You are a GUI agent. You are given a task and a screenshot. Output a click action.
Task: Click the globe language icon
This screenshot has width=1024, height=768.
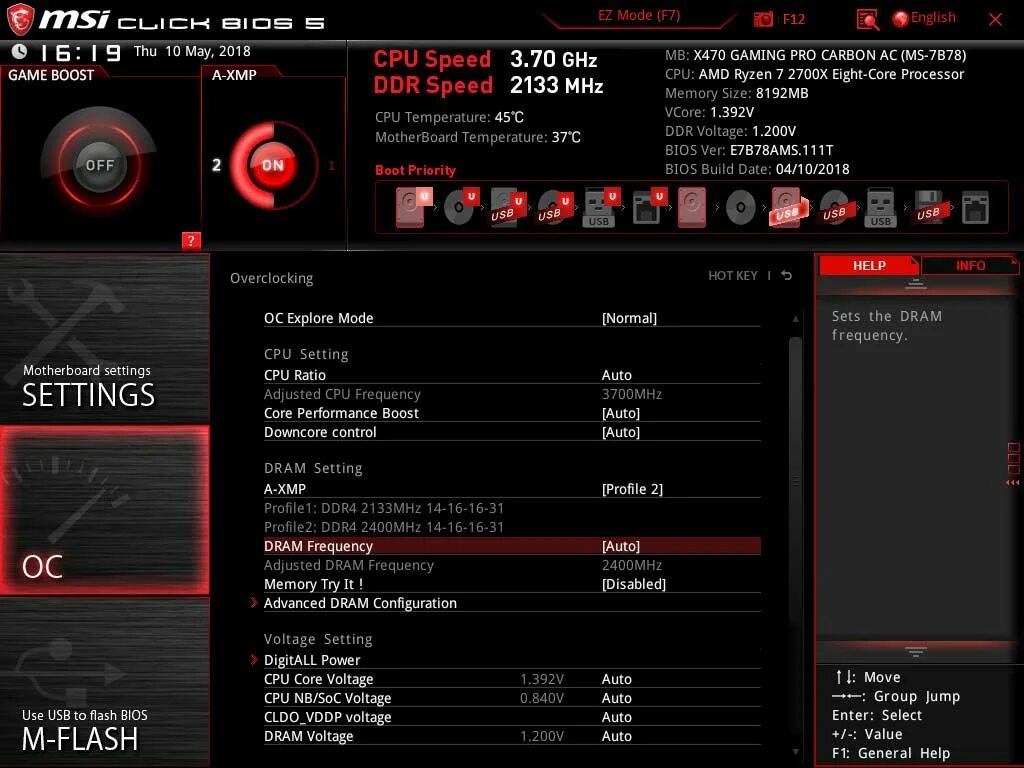point(900,19)
